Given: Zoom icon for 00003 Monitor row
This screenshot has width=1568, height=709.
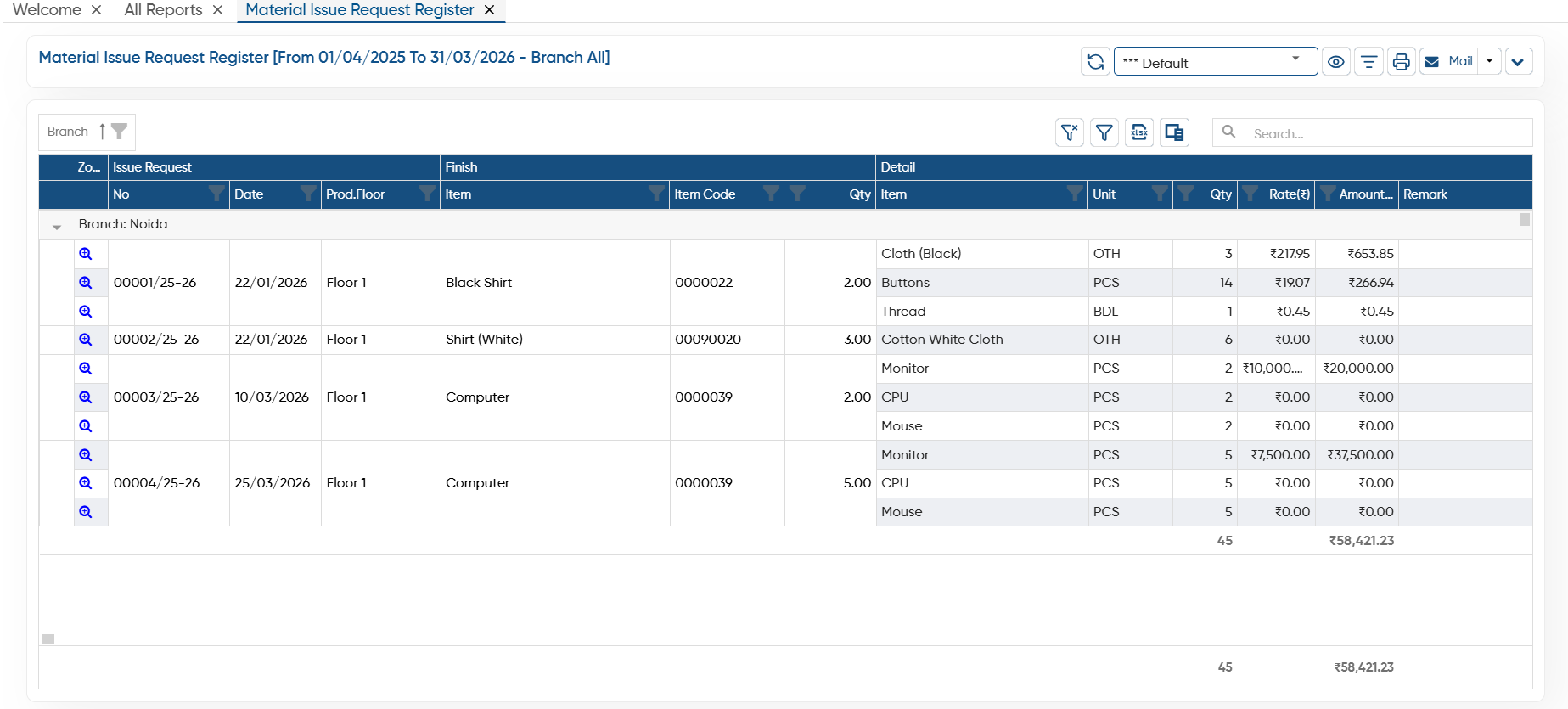Looking at the screenshot, I should [x=86, y=369].
